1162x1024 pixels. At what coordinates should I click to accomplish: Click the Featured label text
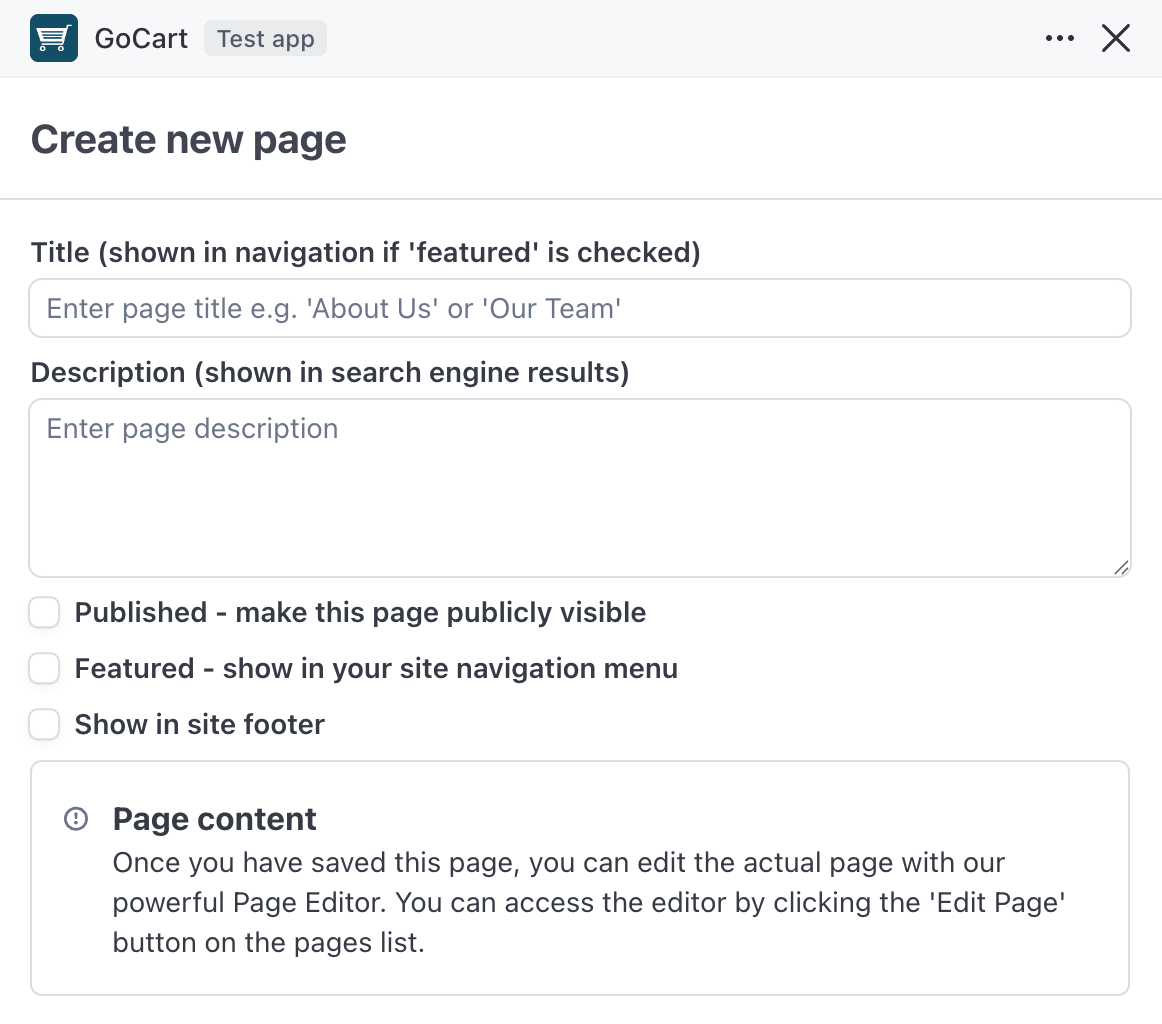click(x=376, y=668)
